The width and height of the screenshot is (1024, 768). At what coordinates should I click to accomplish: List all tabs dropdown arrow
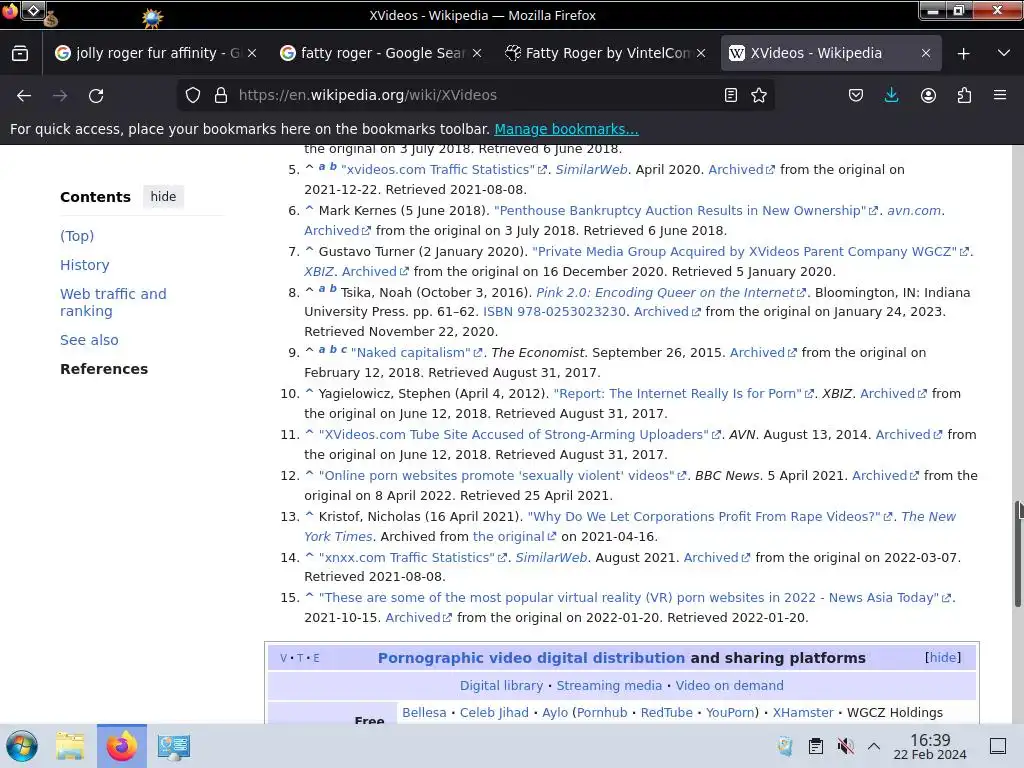pos(1004,54)
